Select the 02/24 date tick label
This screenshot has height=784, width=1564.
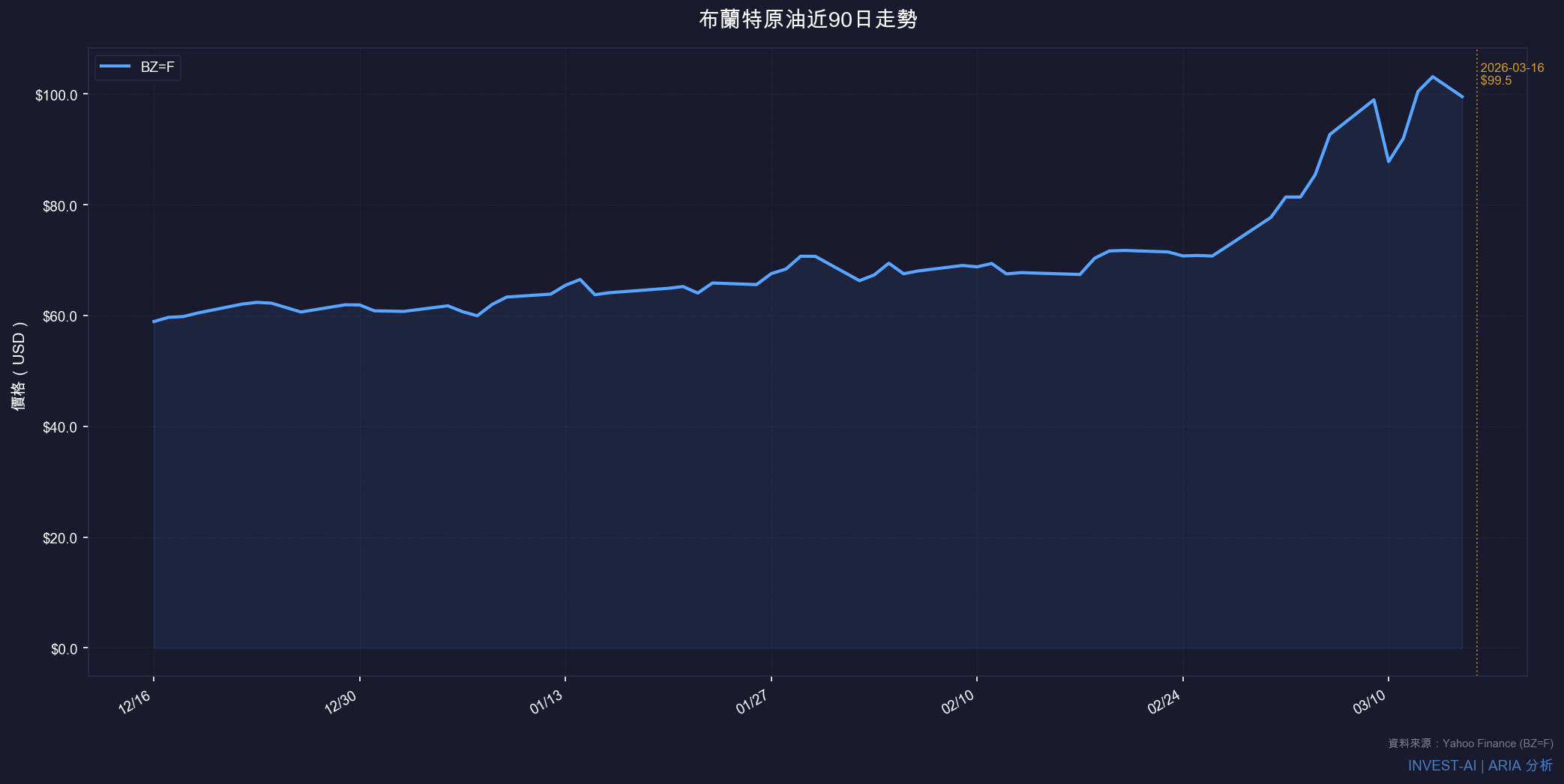tap(1164, 702)
